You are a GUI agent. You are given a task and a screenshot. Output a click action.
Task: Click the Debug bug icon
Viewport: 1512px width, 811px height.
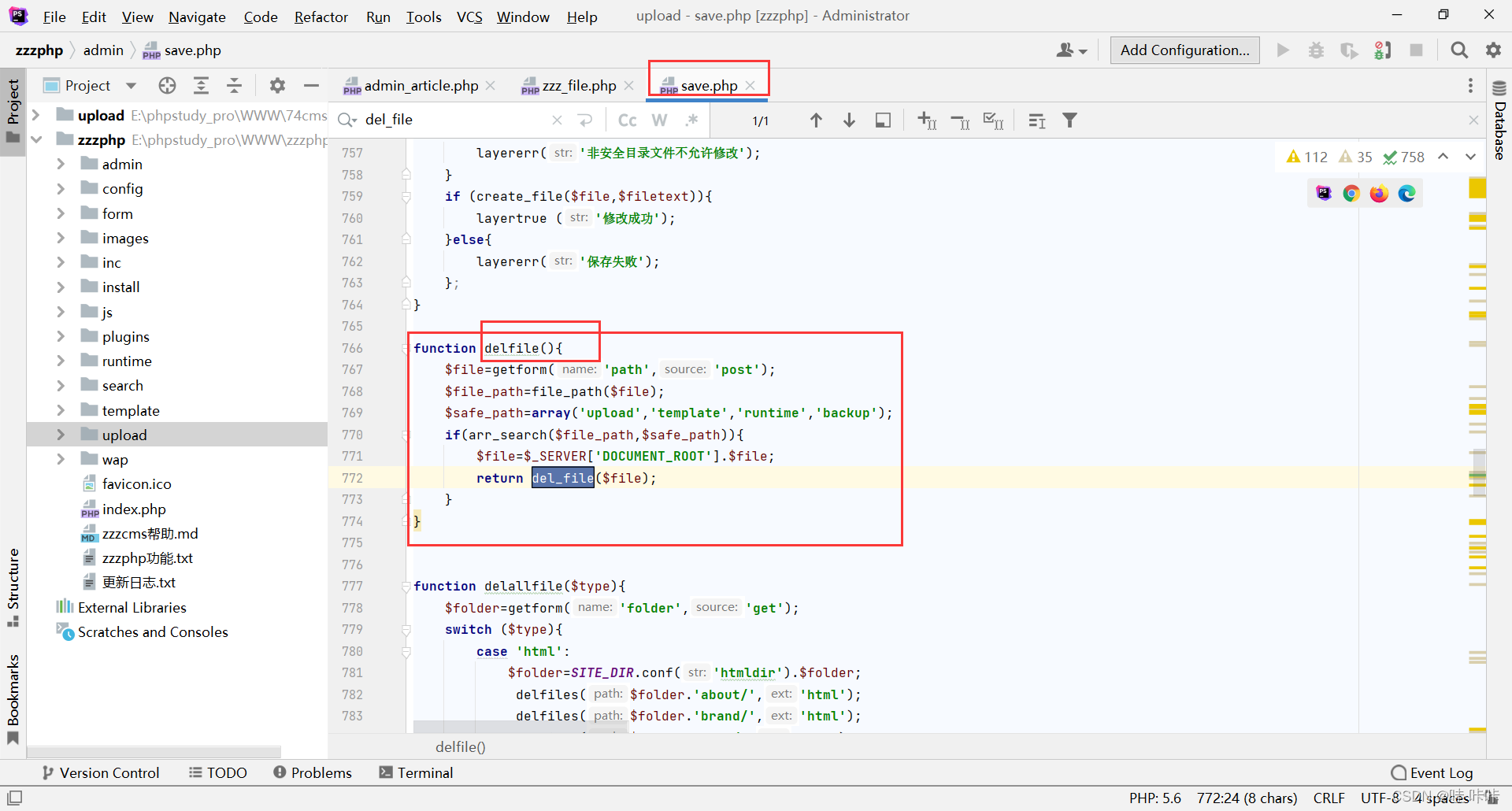coord(1316,50)
